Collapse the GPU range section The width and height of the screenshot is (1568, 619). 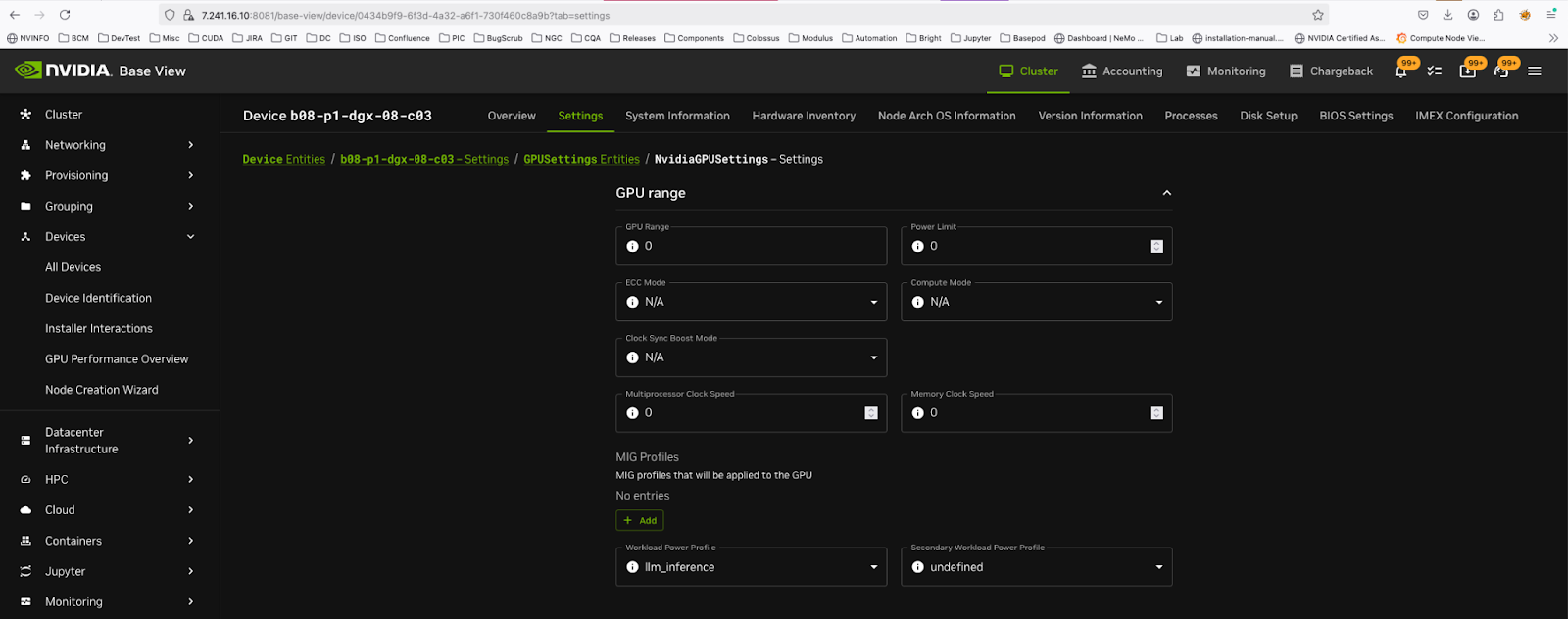1166,193
